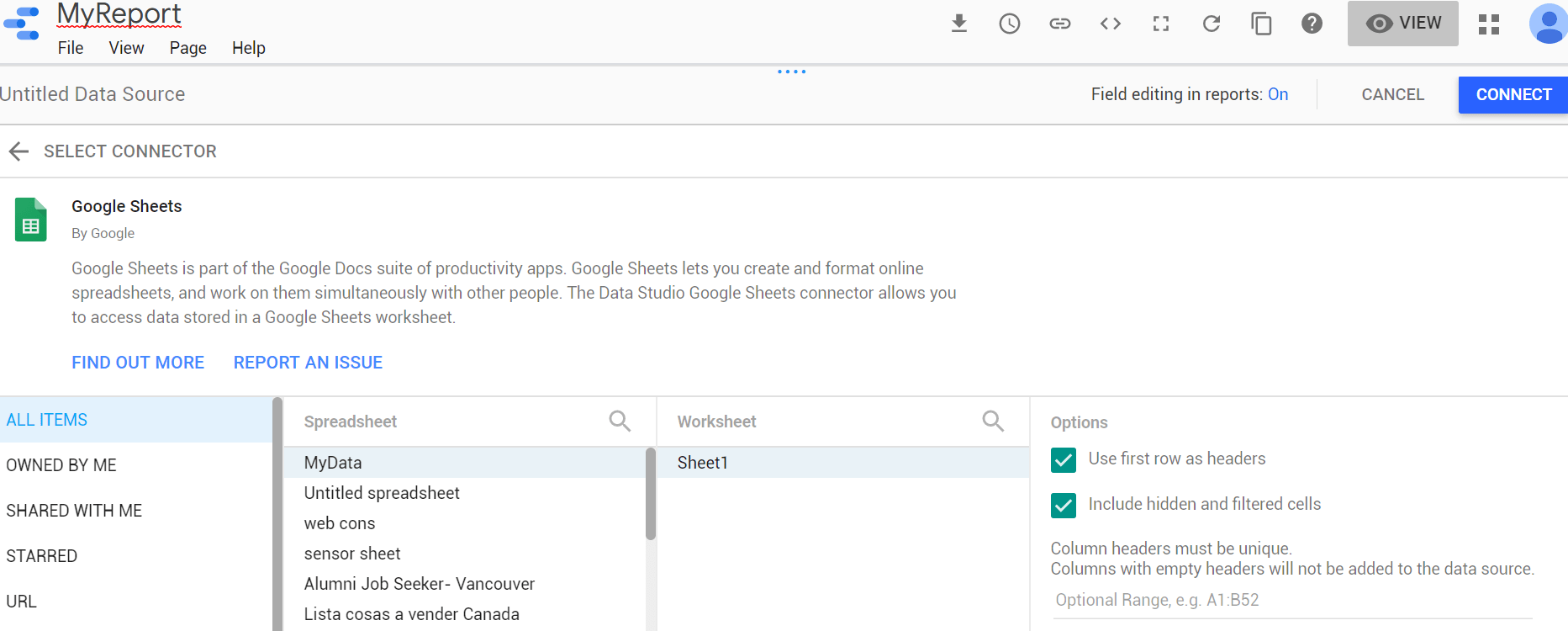This screenshot has width=1568, height=631.
Task: Go back with Select Connector arrow
Action: 18,151
